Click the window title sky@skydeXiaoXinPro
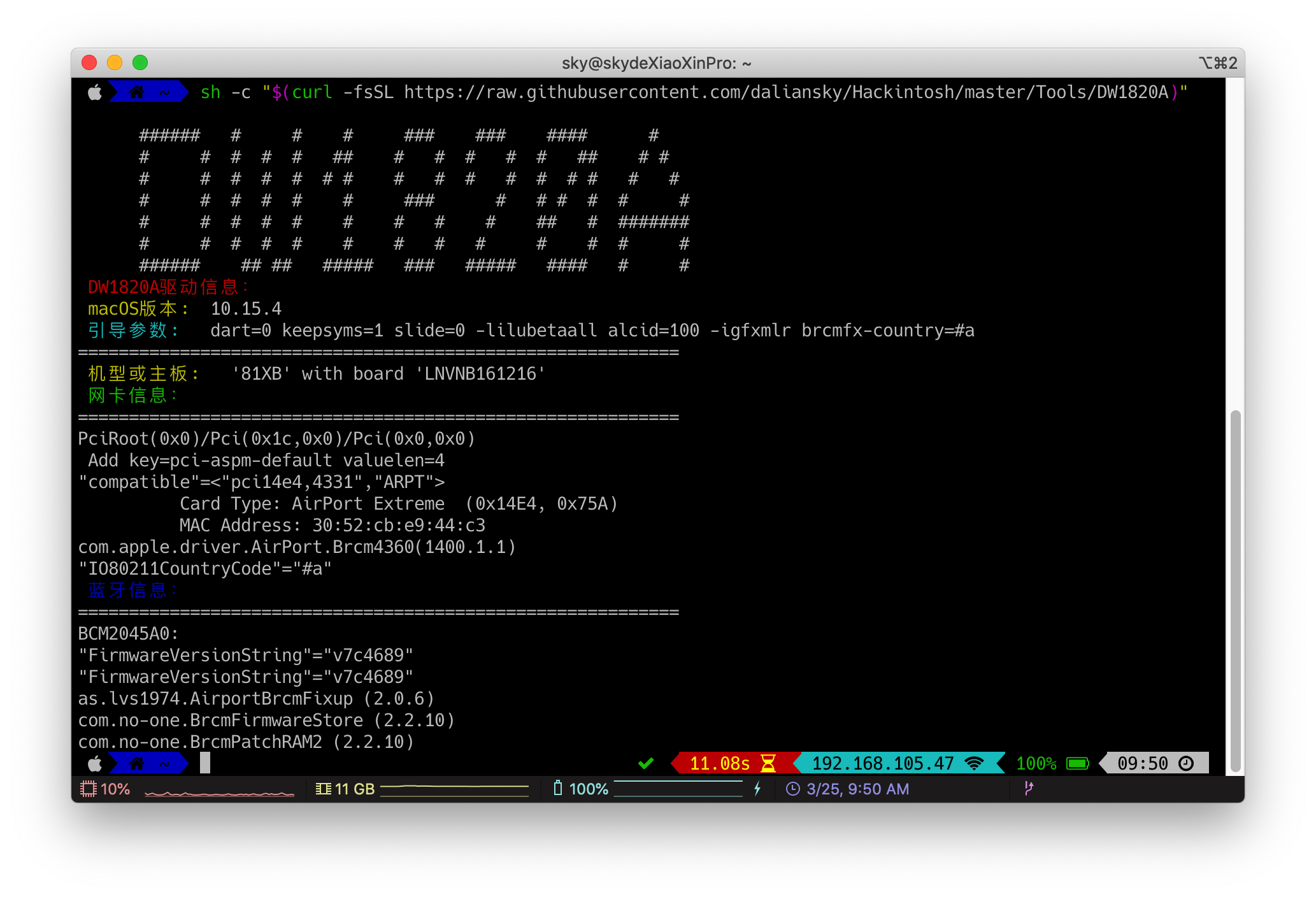Image resolution: width=1316 pixels, height=897 pixels. [657, 63]
